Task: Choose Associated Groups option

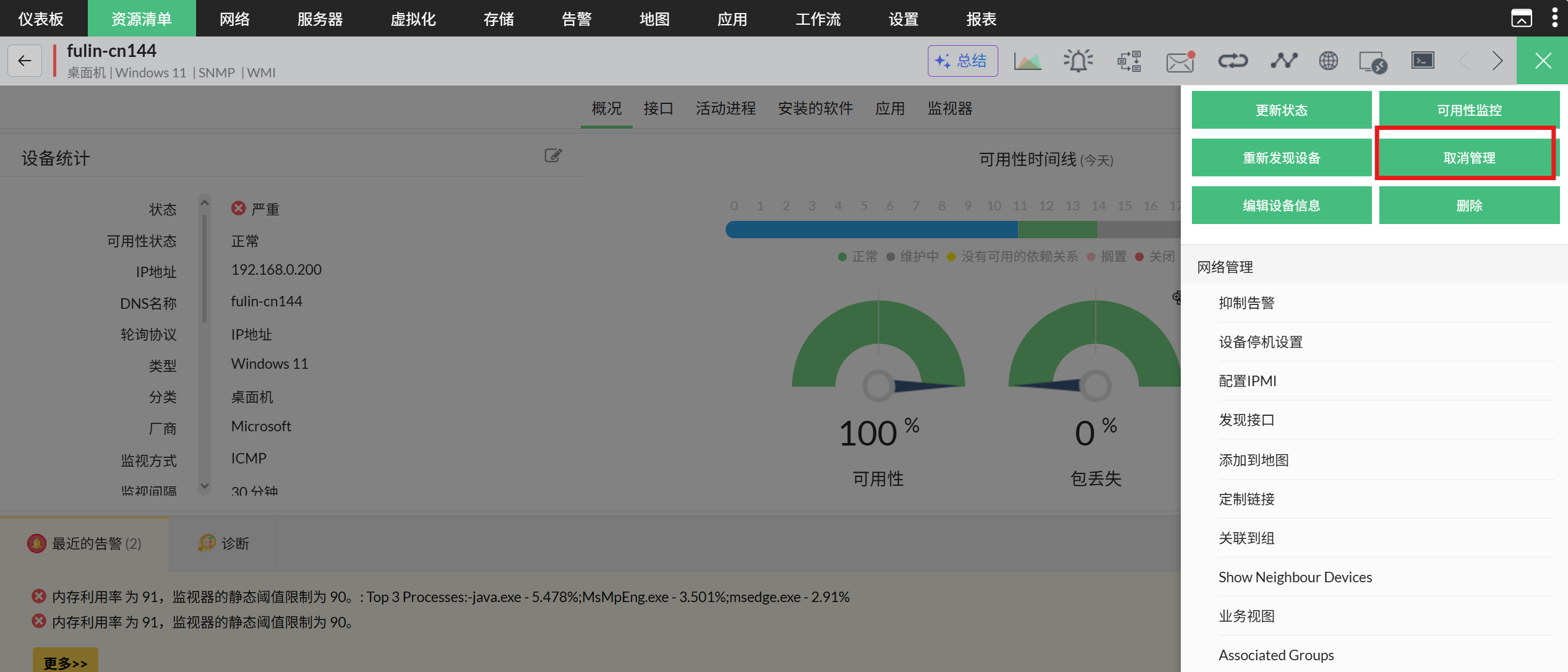Action: pyautogui.click(x=1386, y=655)
